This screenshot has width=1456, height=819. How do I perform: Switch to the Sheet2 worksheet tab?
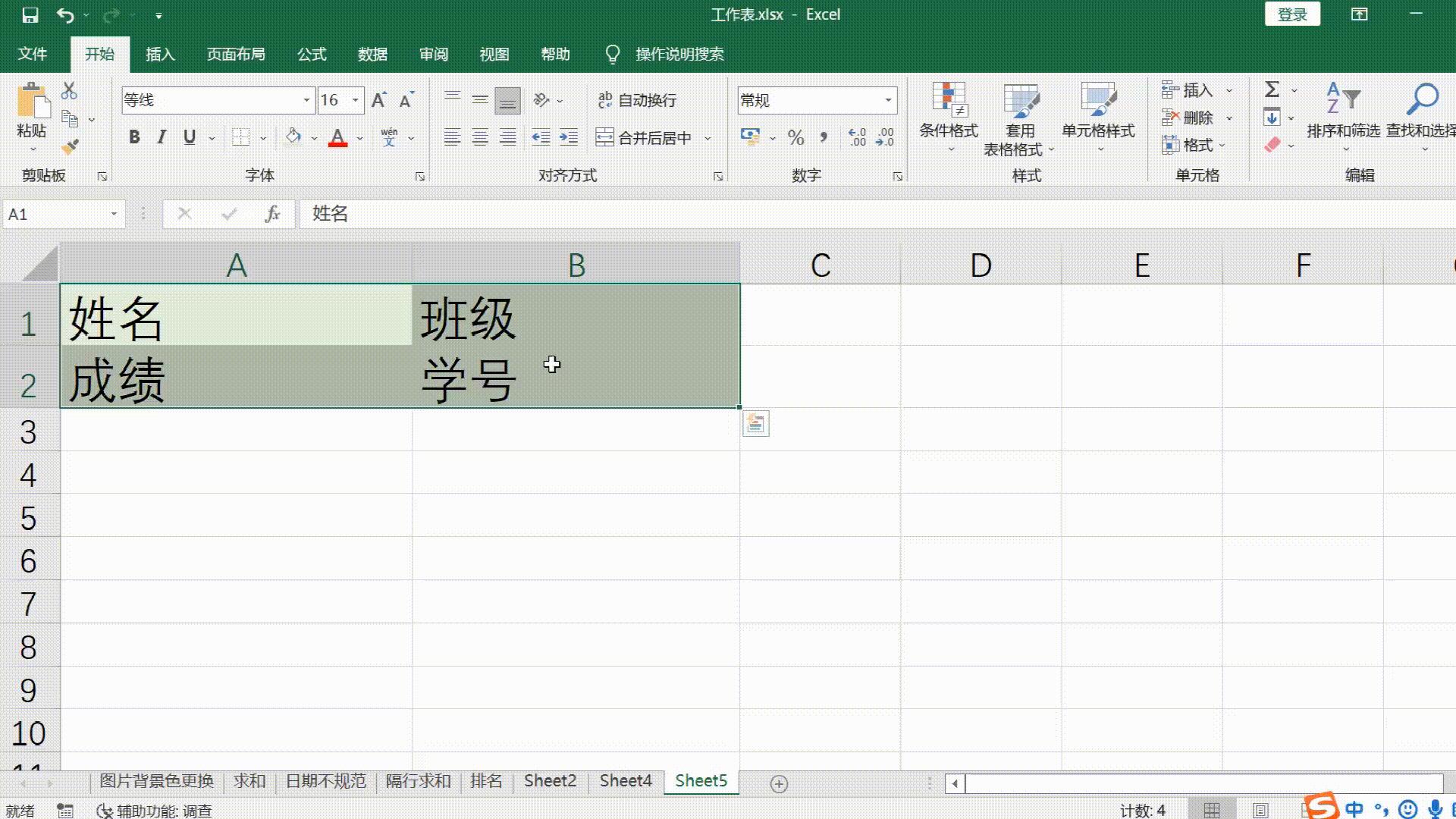point(549,780)
